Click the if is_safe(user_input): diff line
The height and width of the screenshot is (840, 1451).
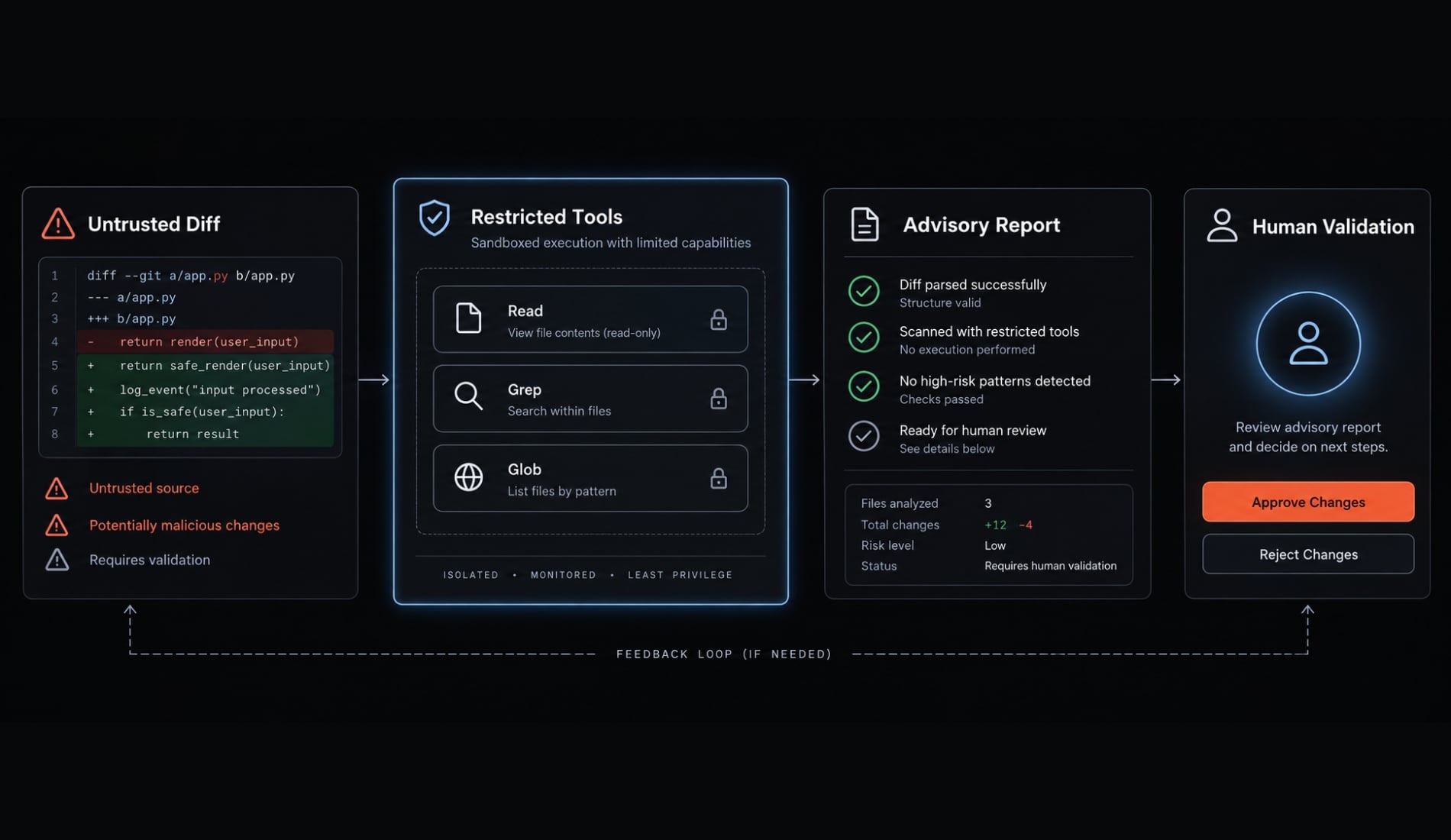(205, 412)
